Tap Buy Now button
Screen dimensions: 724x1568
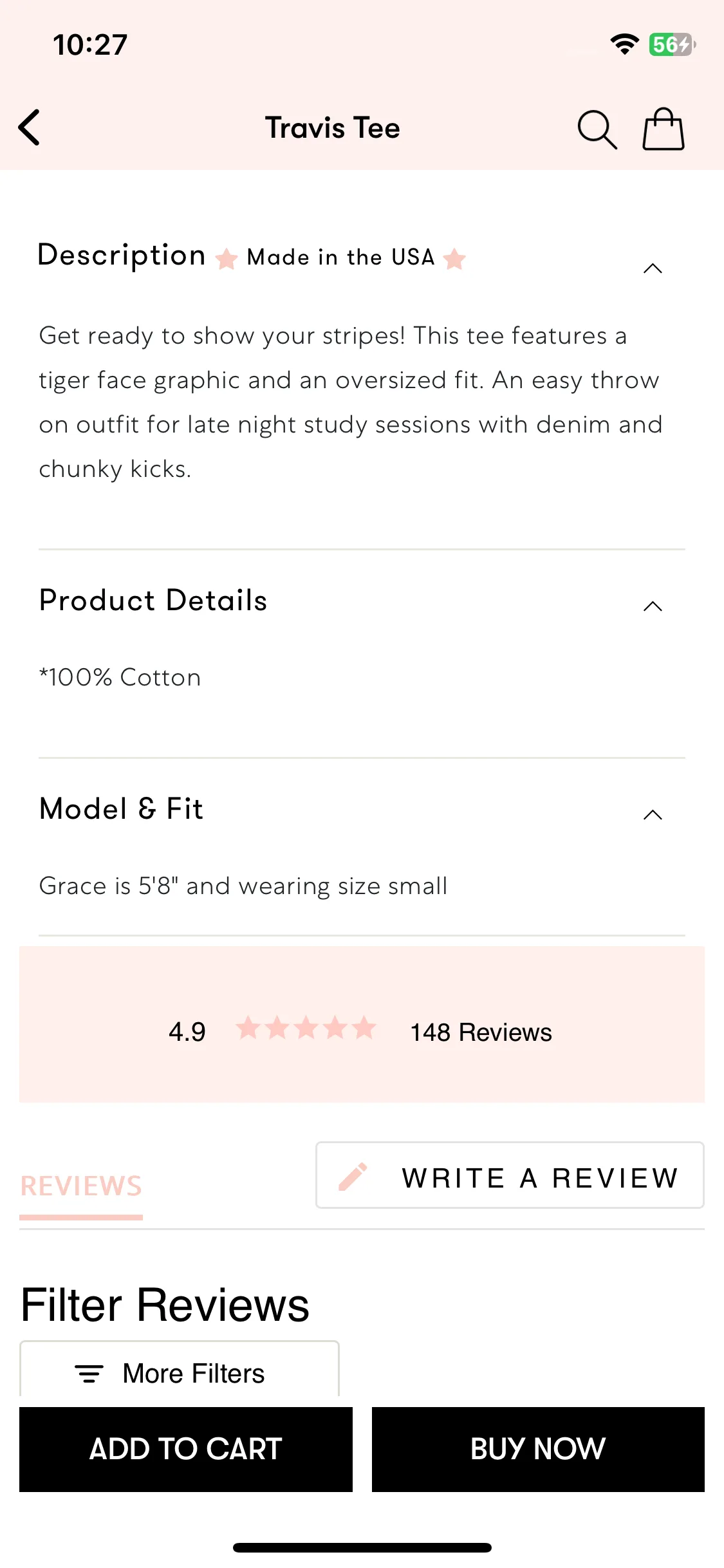coord(538,1449)
